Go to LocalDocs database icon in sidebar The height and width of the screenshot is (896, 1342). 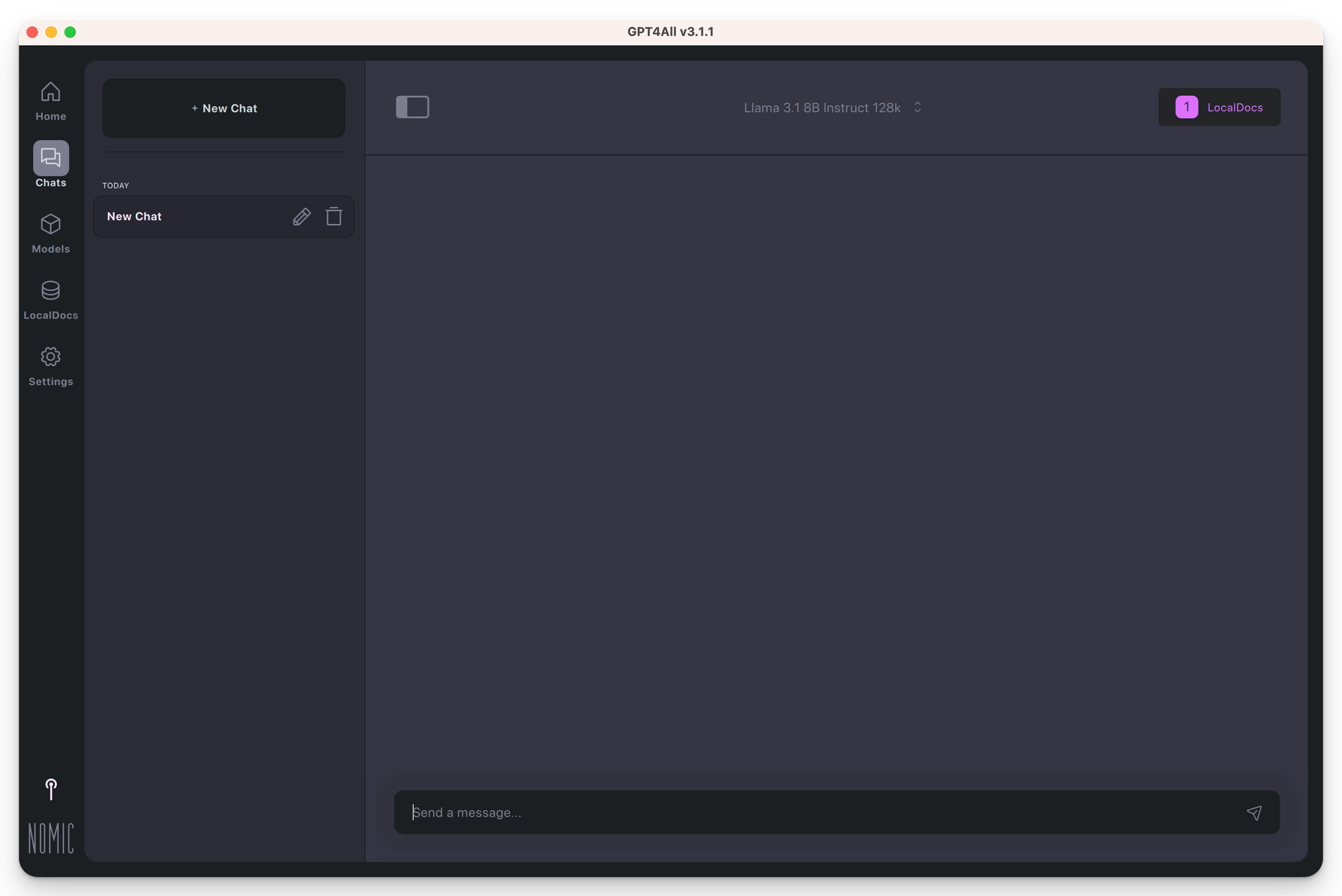(50, 290)
